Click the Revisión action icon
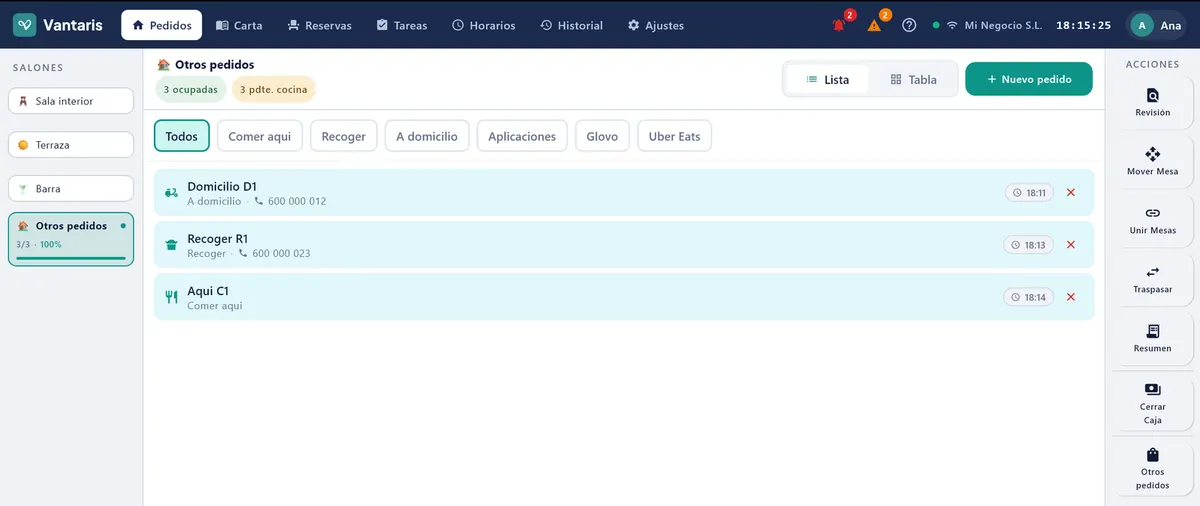Image resolution: width=1200 pixels, height=506 pixels. pyautogui.click(x=1152, y=96)
